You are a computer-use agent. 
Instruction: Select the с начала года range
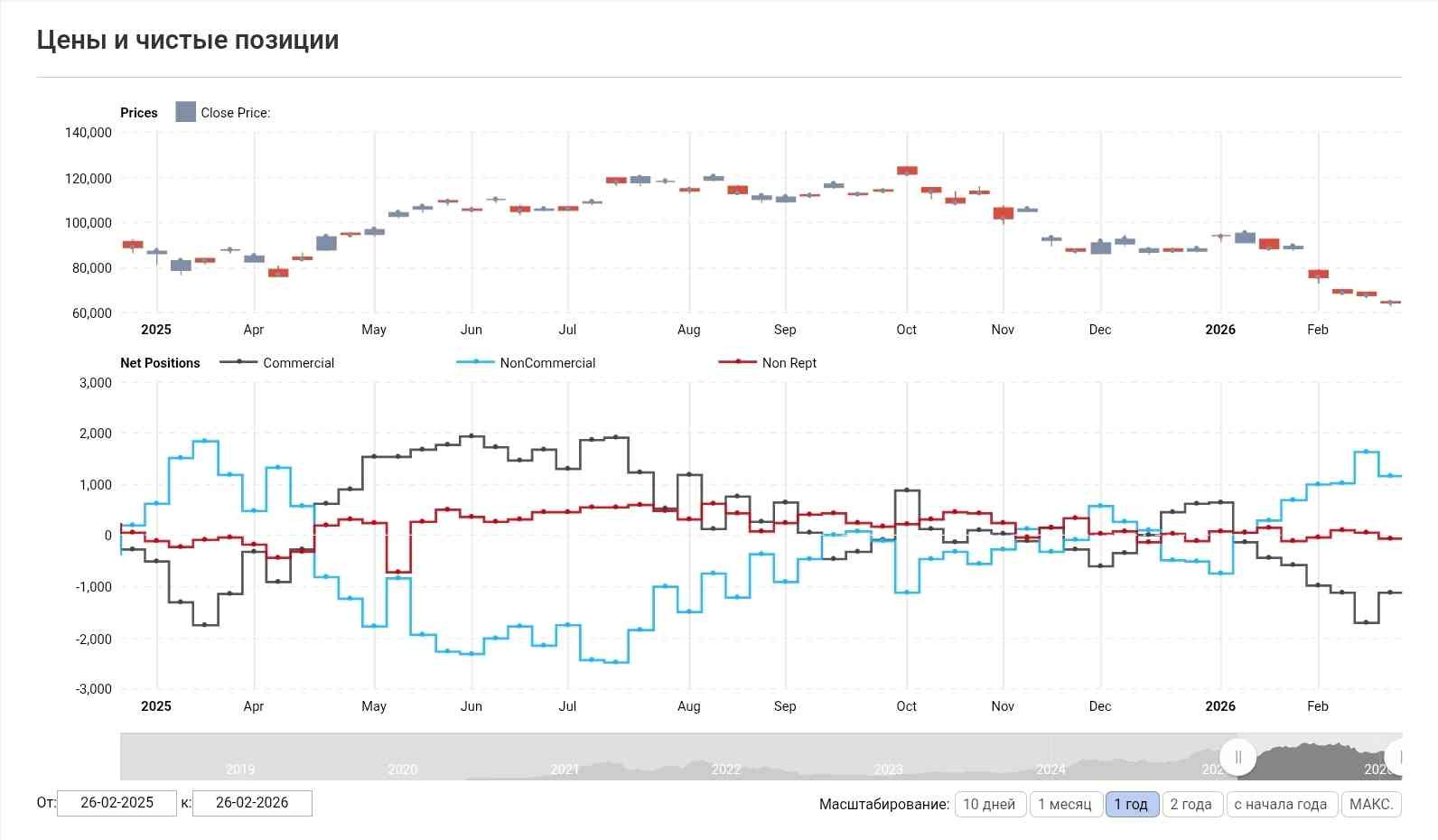1281,804
